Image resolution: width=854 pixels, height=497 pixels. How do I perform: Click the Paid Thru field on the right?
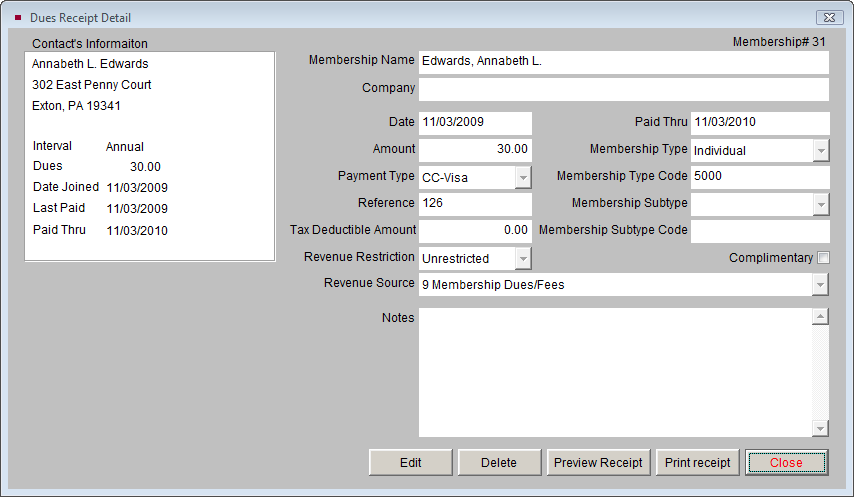[760, 123]
